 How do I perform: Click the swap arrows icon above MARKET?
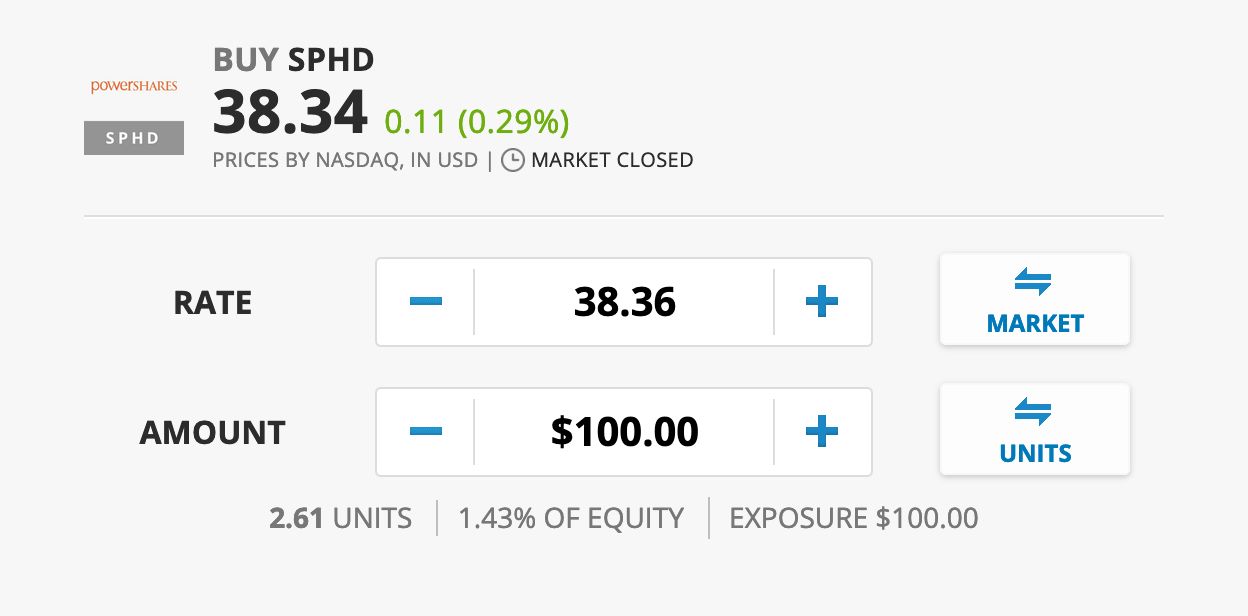pos(1034,283)
